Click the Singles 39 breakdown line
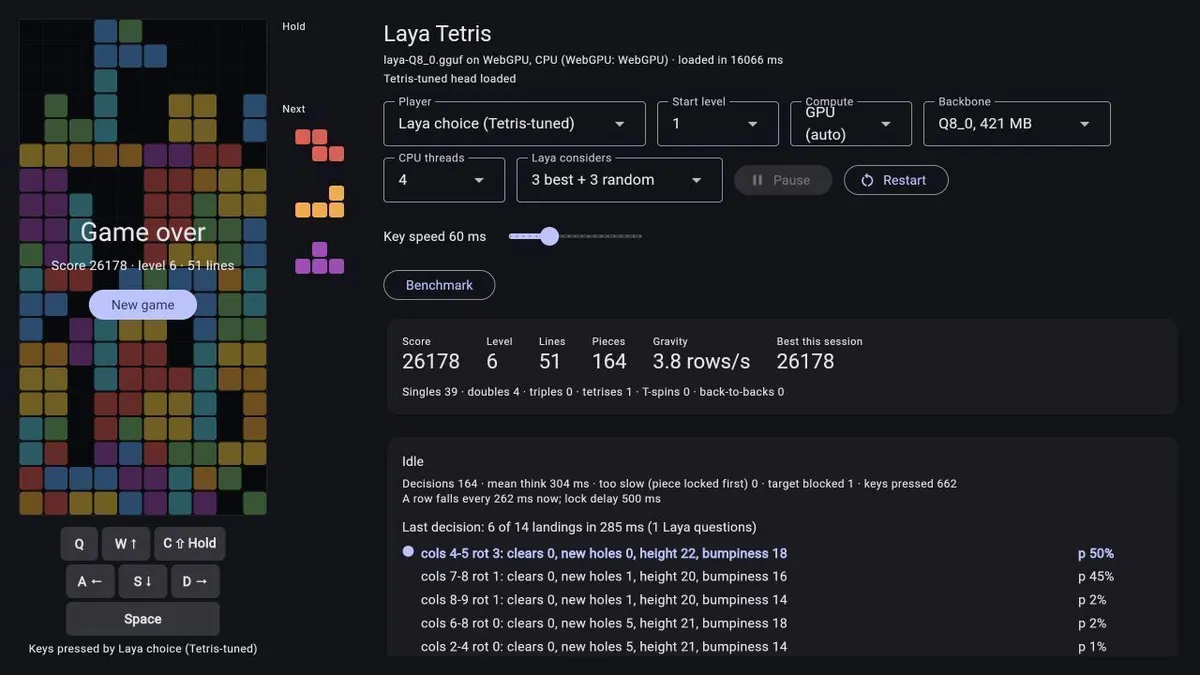 pos(593,392)
